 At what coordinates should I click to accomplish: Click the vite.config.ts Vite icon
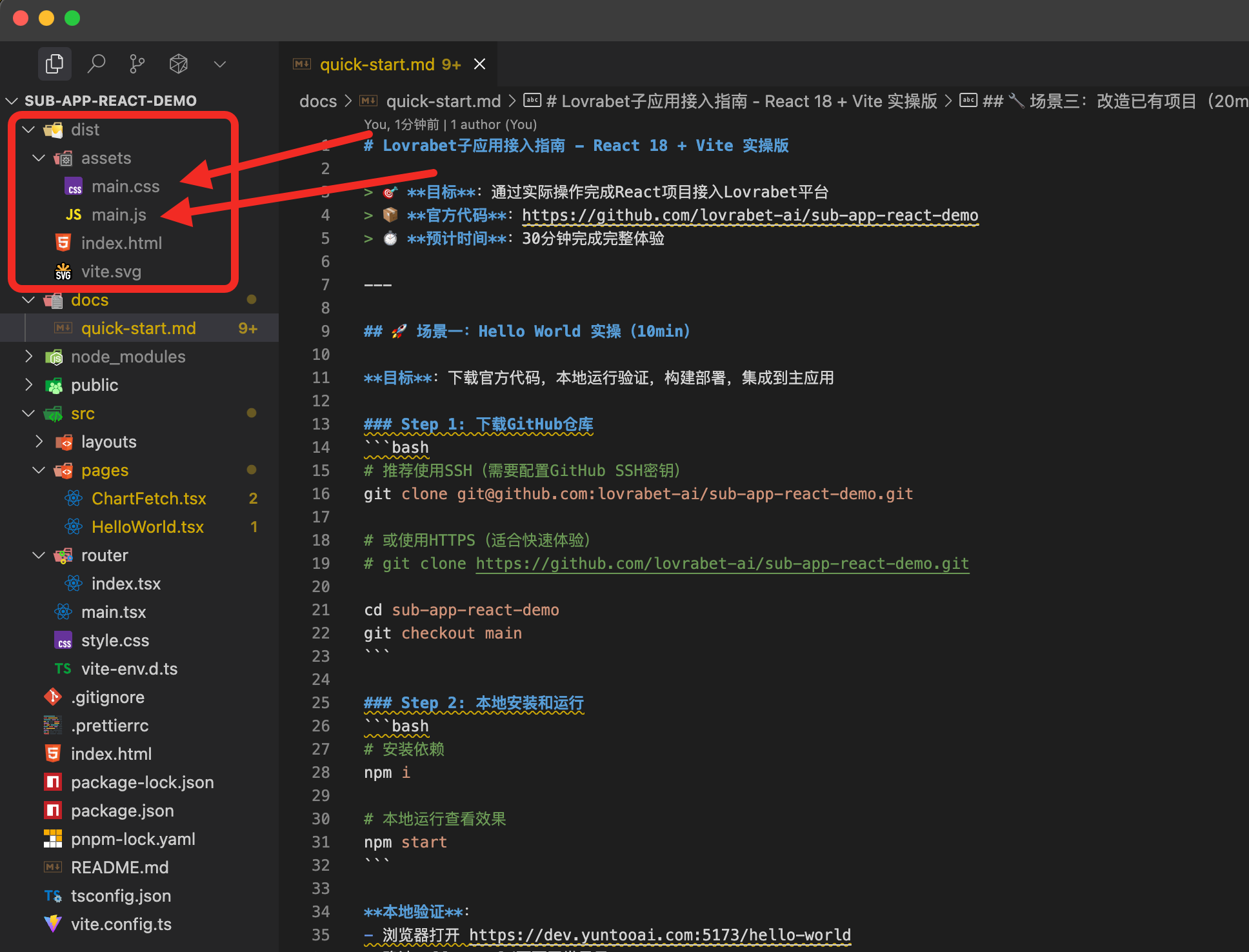[53, 924]
